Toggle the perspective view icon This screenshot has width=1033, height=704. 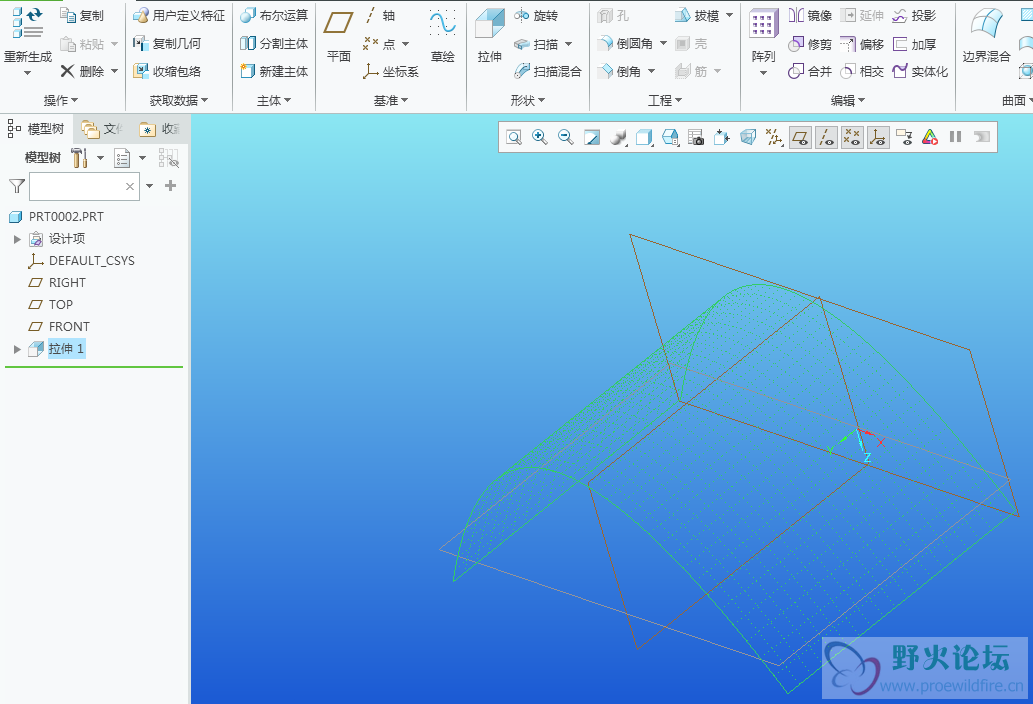[748, 137]
